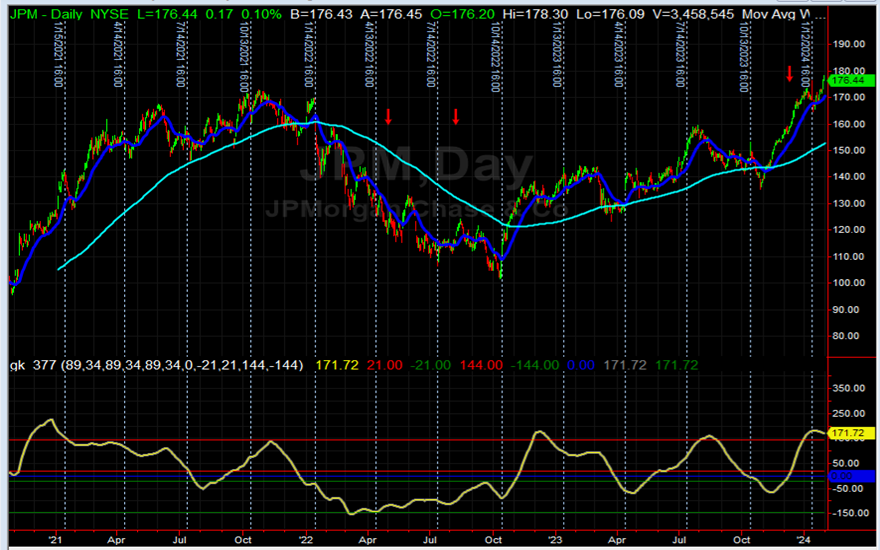Click the volume reading "V=3,458,545"
The width and height of the screenshot is (880, 550).
[x=695, y=15]
